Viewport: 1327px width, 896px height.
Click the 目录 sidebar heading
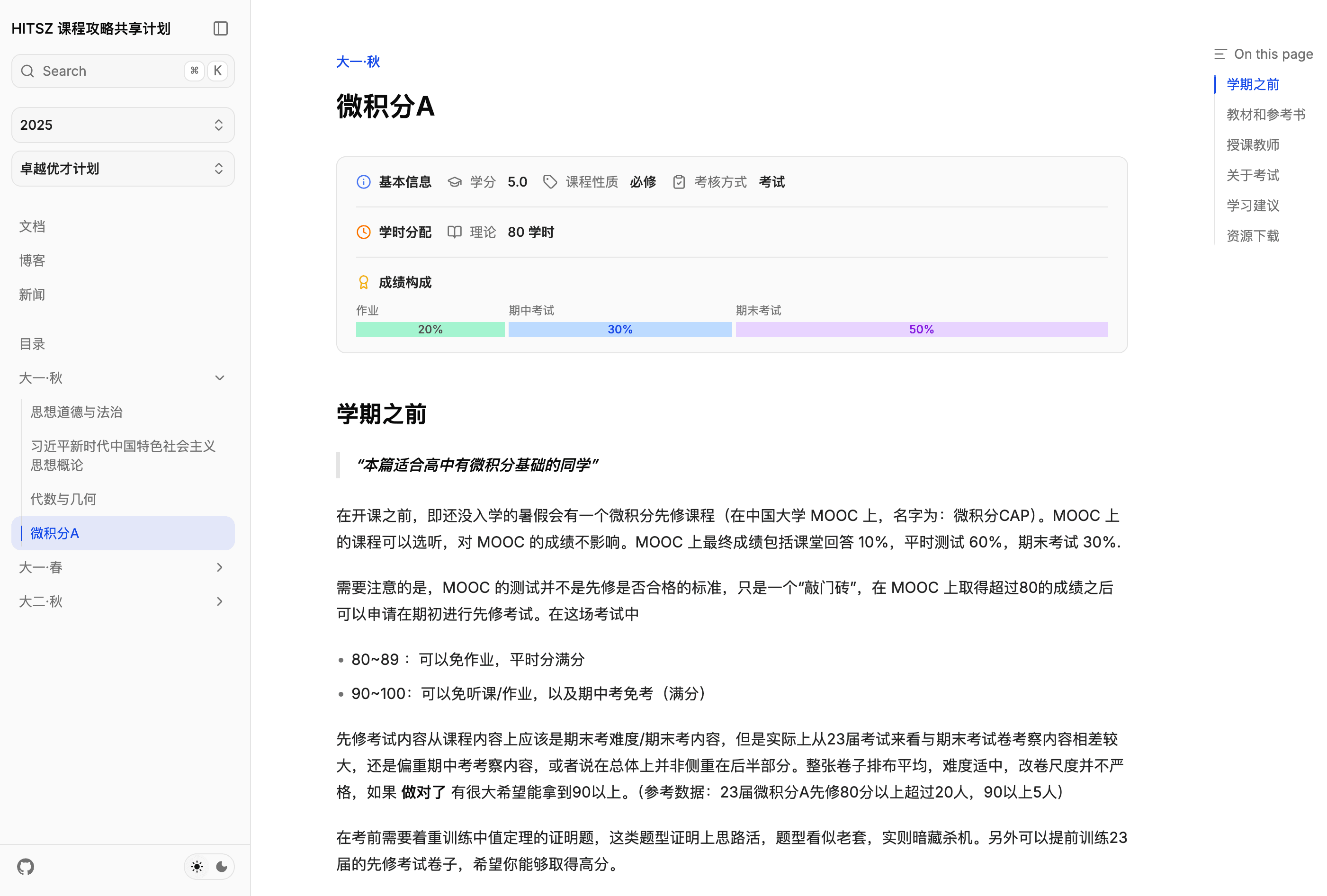[x=32, y=344]
